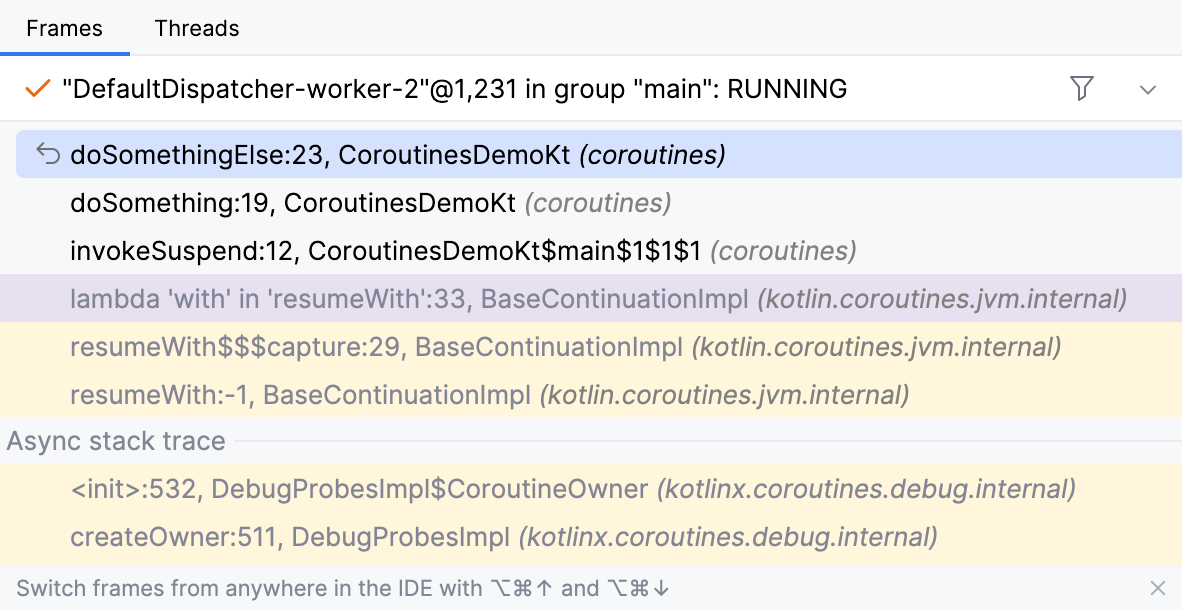Dismiss the frame-switching shortcut hint banner

[x=1158, y=588]
